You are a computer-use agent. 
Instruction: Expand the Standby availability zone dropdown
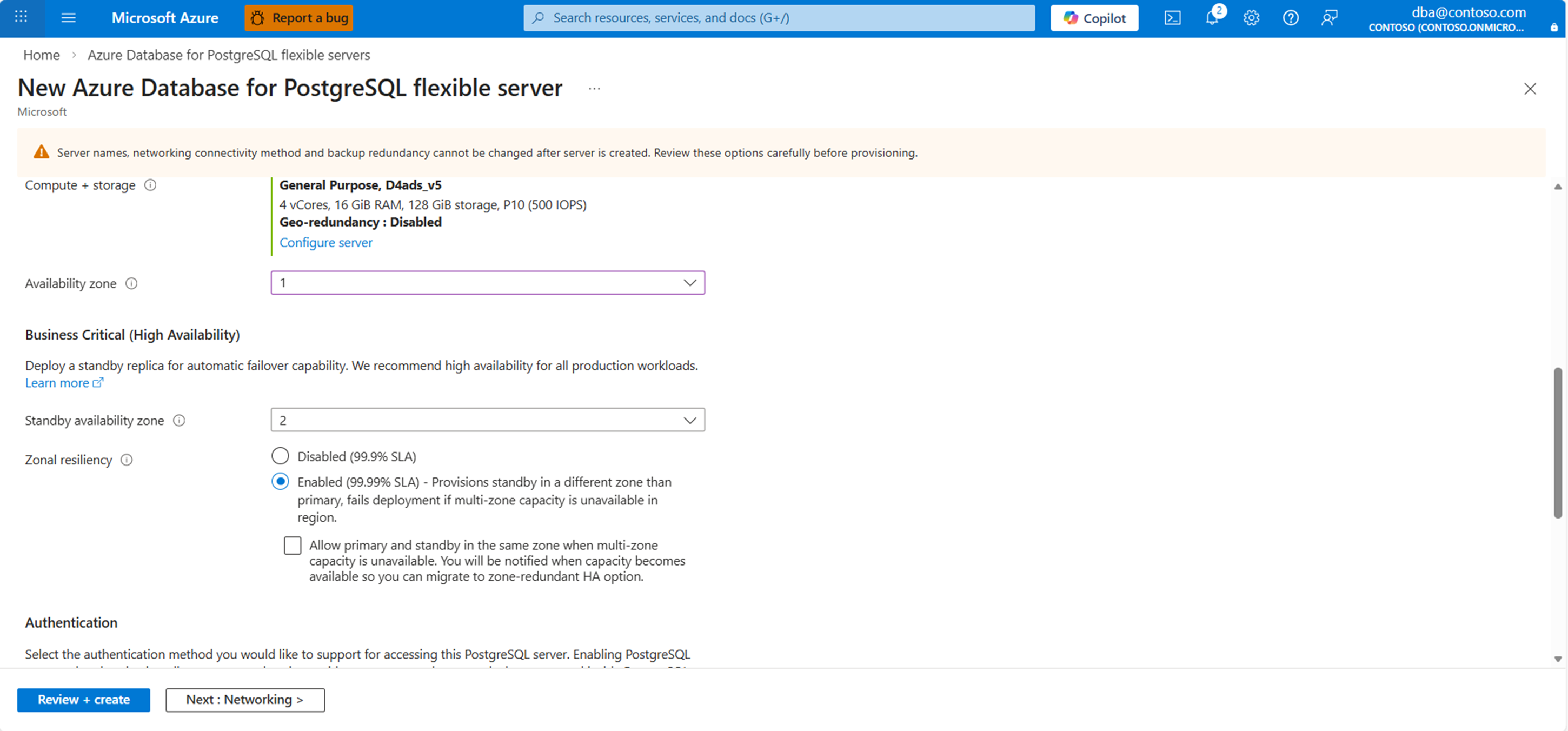coord(488,420)
